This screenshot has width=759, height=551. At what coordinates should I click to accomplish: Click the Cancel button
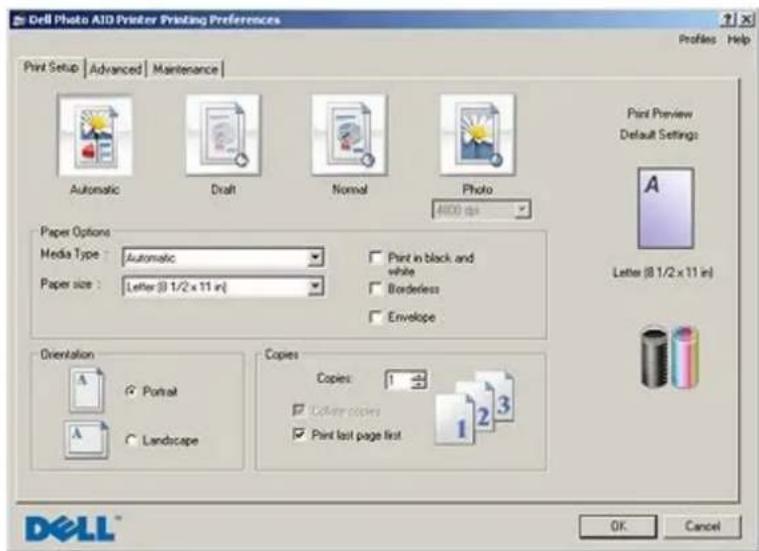click(x=702, y=526)
